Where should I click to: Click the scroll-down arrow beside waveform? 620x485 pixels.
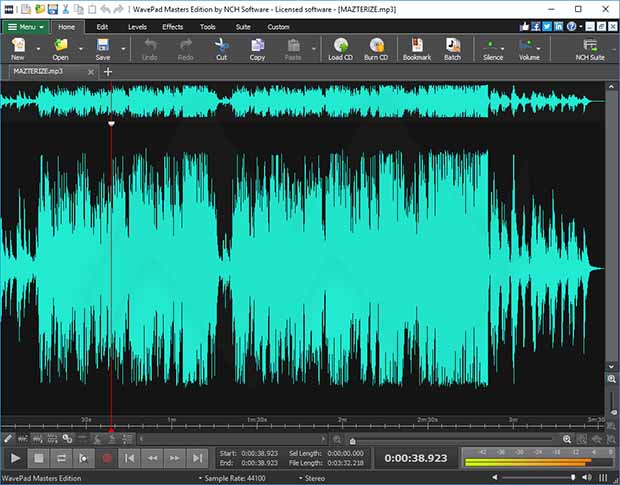611,366
